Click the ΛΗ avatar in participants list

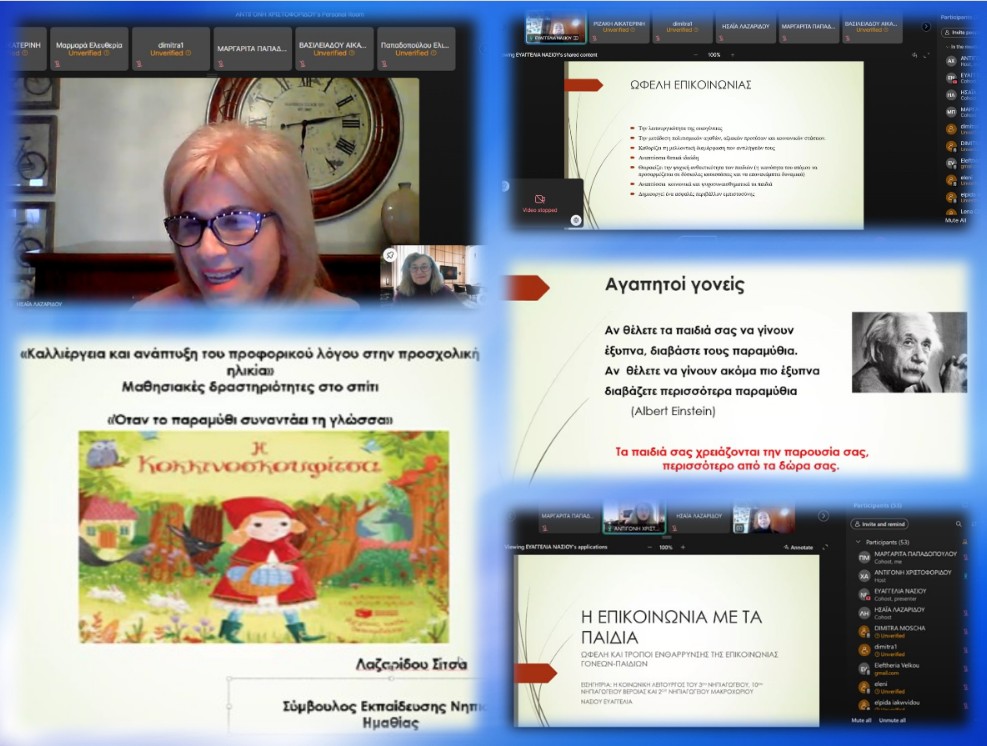(865, 613)
